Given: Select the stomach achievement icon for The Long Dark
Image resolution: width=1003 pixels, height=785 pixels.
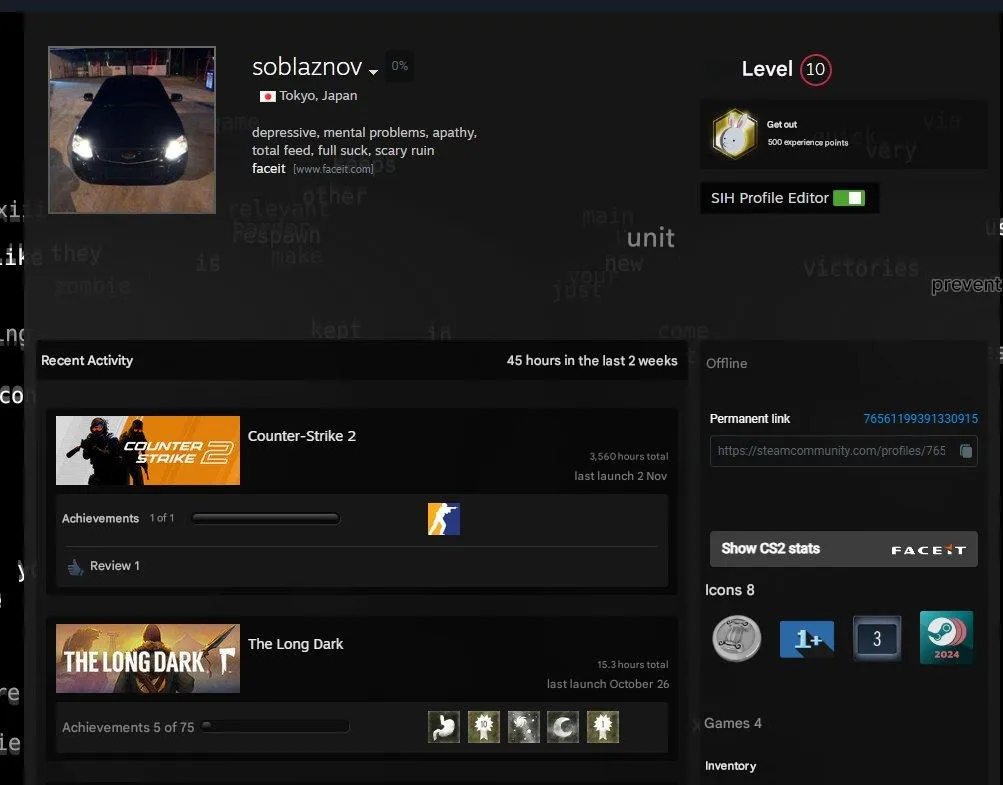Looking at the screenshot, I should [443, 726].
